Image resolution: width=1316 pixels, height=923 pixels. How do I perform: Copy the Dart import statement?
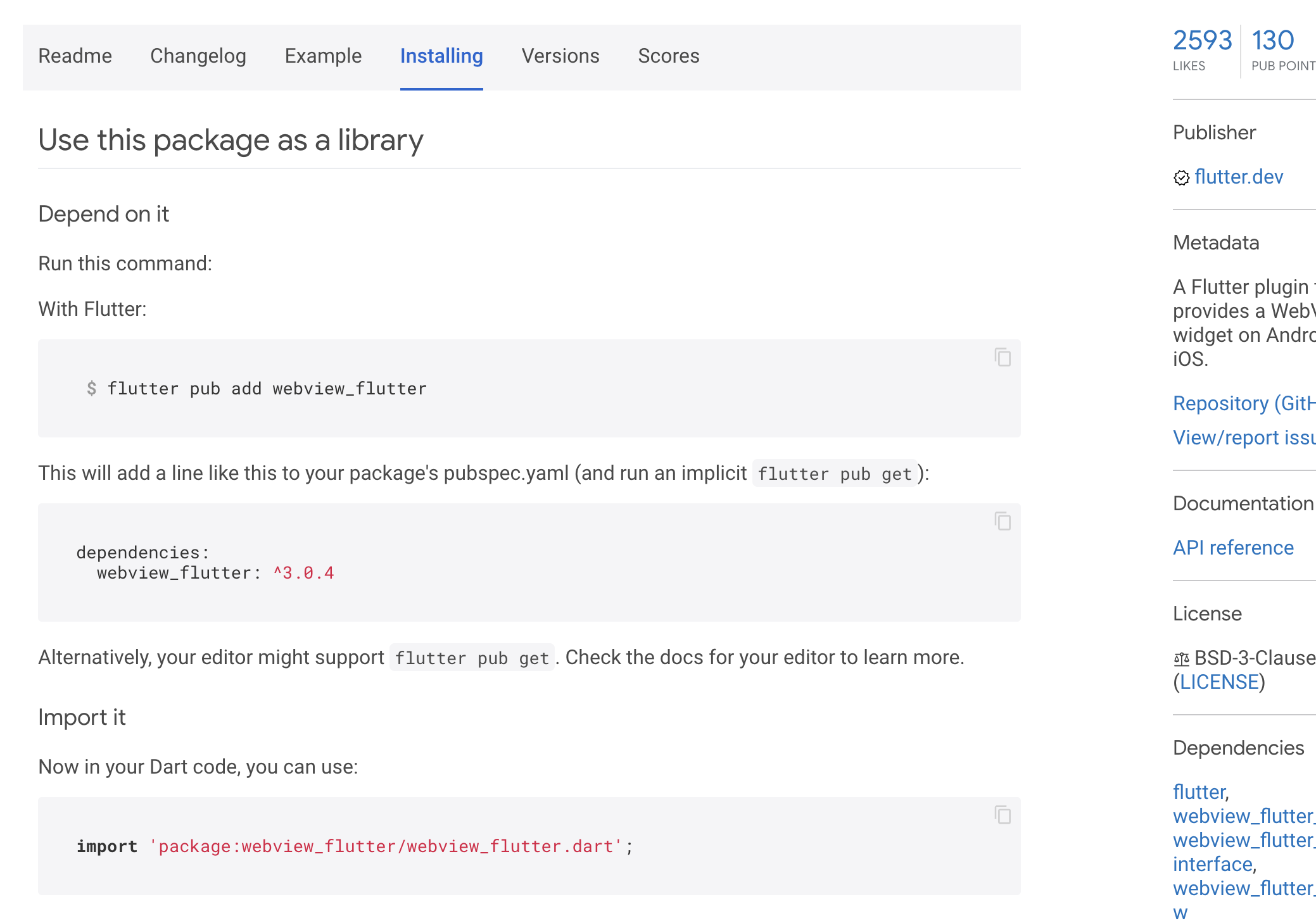[1002, 815]
